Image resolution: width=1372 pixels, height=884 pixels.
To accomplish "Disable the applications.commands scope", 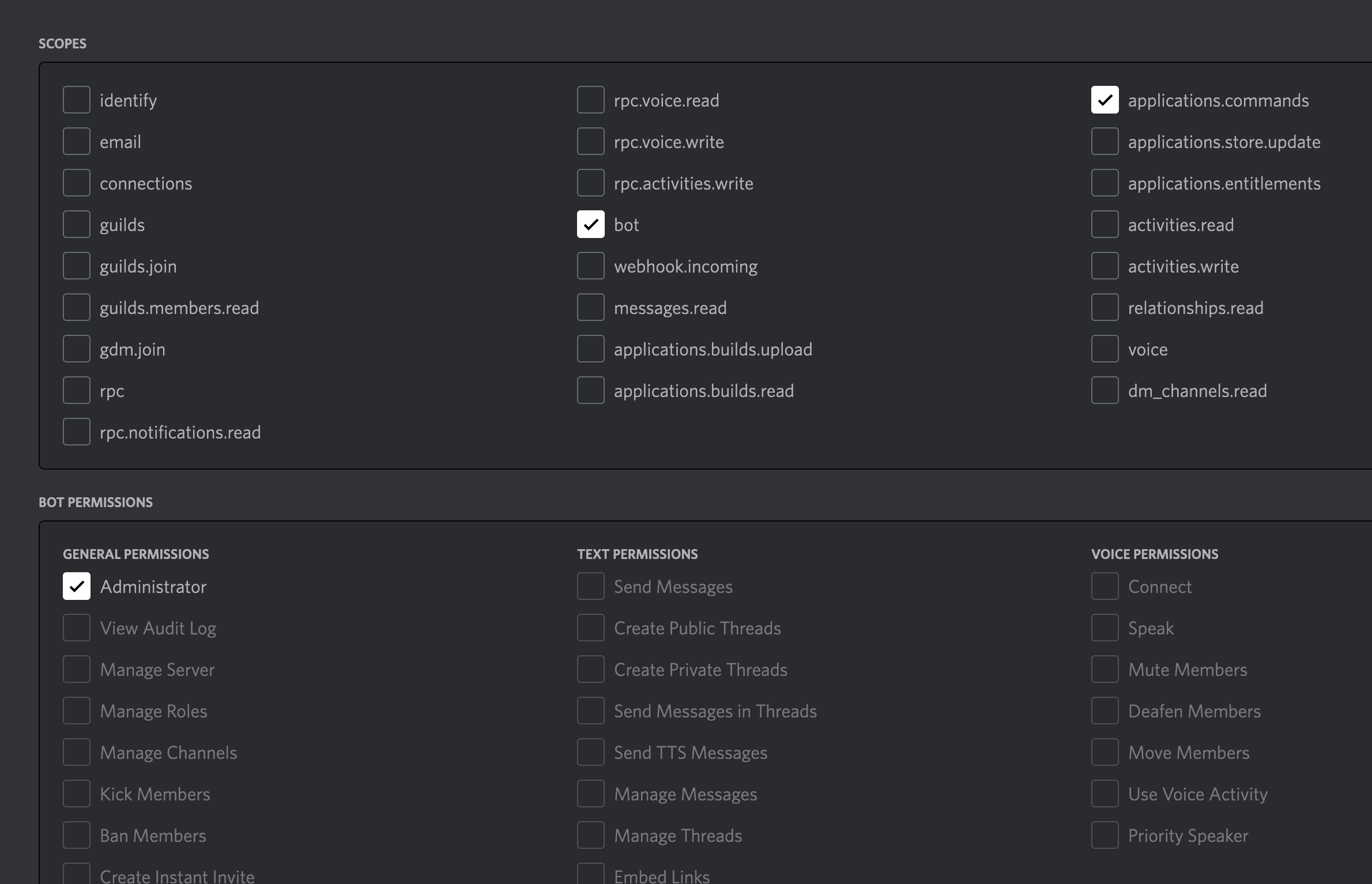I will (x=1105, y=100).
